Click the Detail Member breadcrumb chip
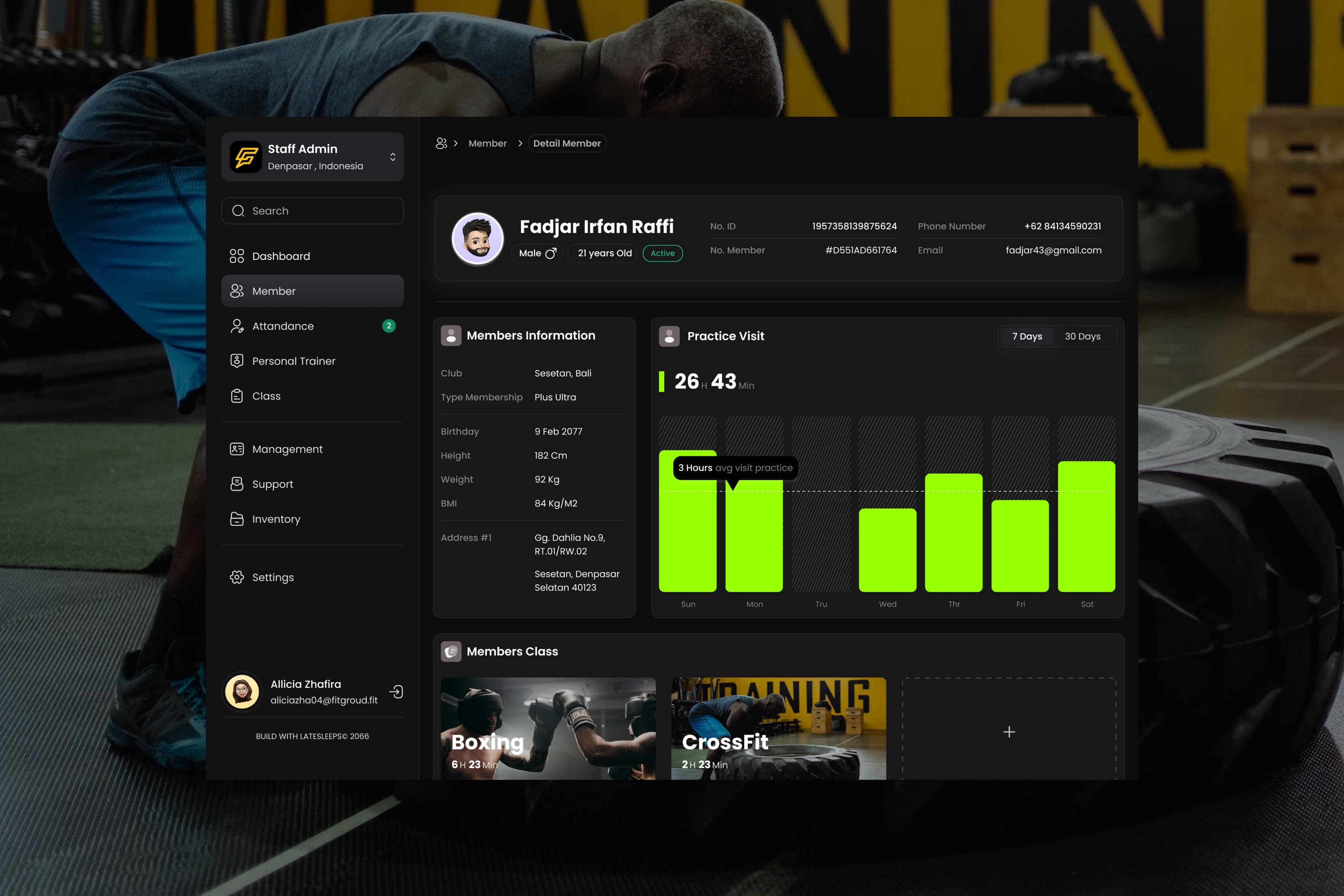 (x=566, y=144)
